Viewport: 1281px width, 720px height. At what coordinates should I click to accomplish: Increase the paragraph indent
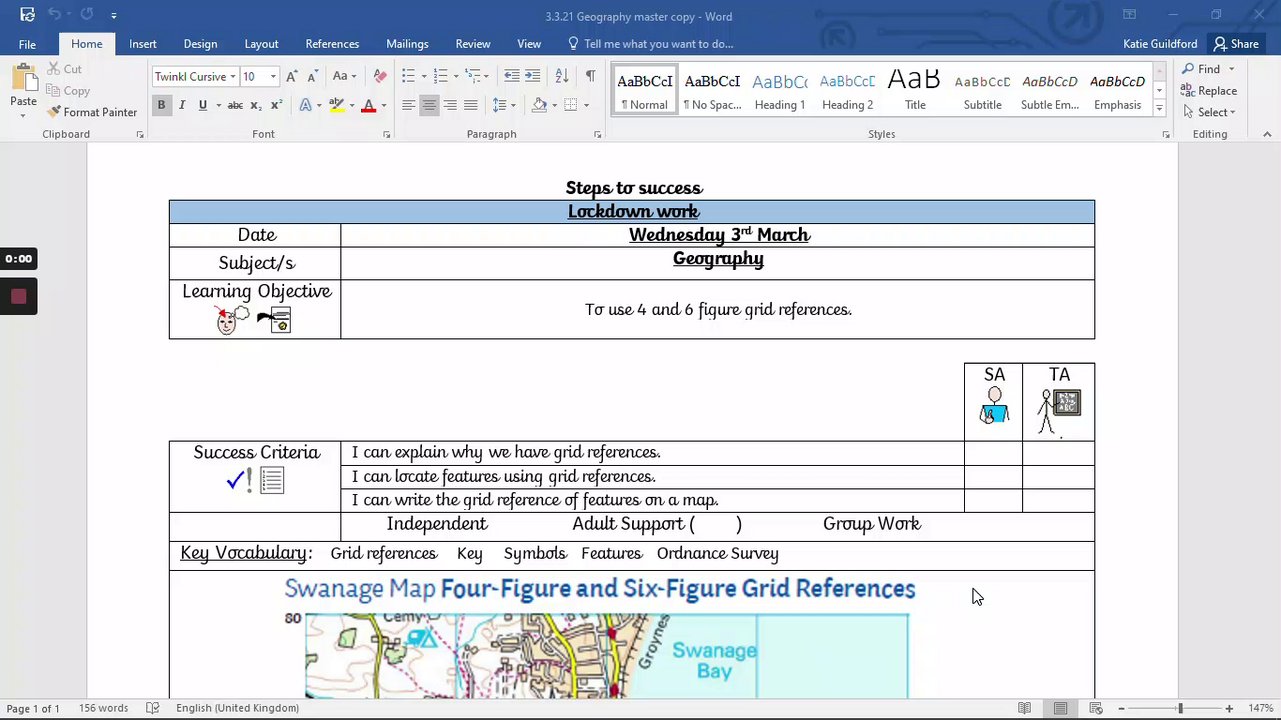pyautogui.click(x=532, y=76)
